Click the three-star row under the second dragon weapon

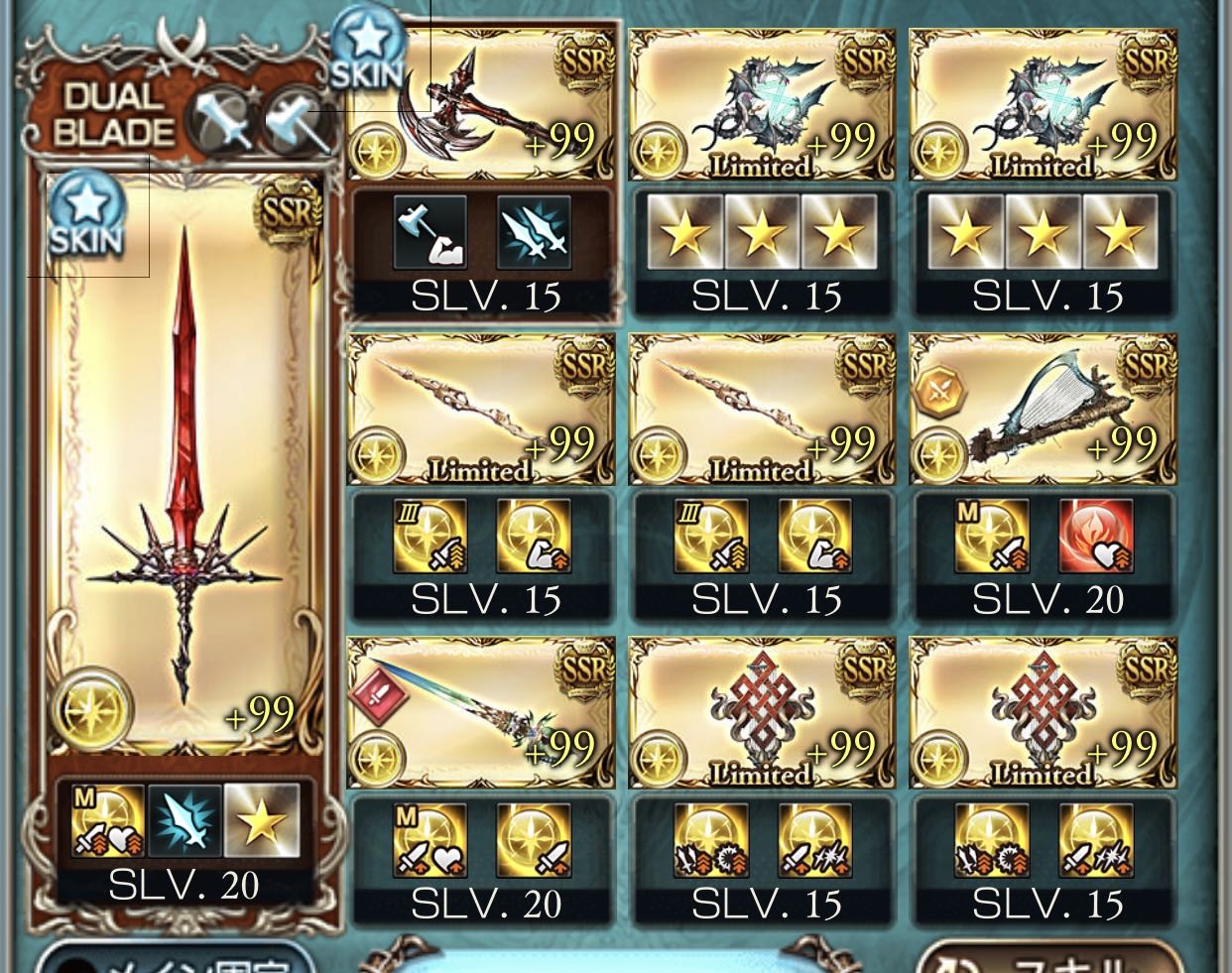coord(1043,232)
